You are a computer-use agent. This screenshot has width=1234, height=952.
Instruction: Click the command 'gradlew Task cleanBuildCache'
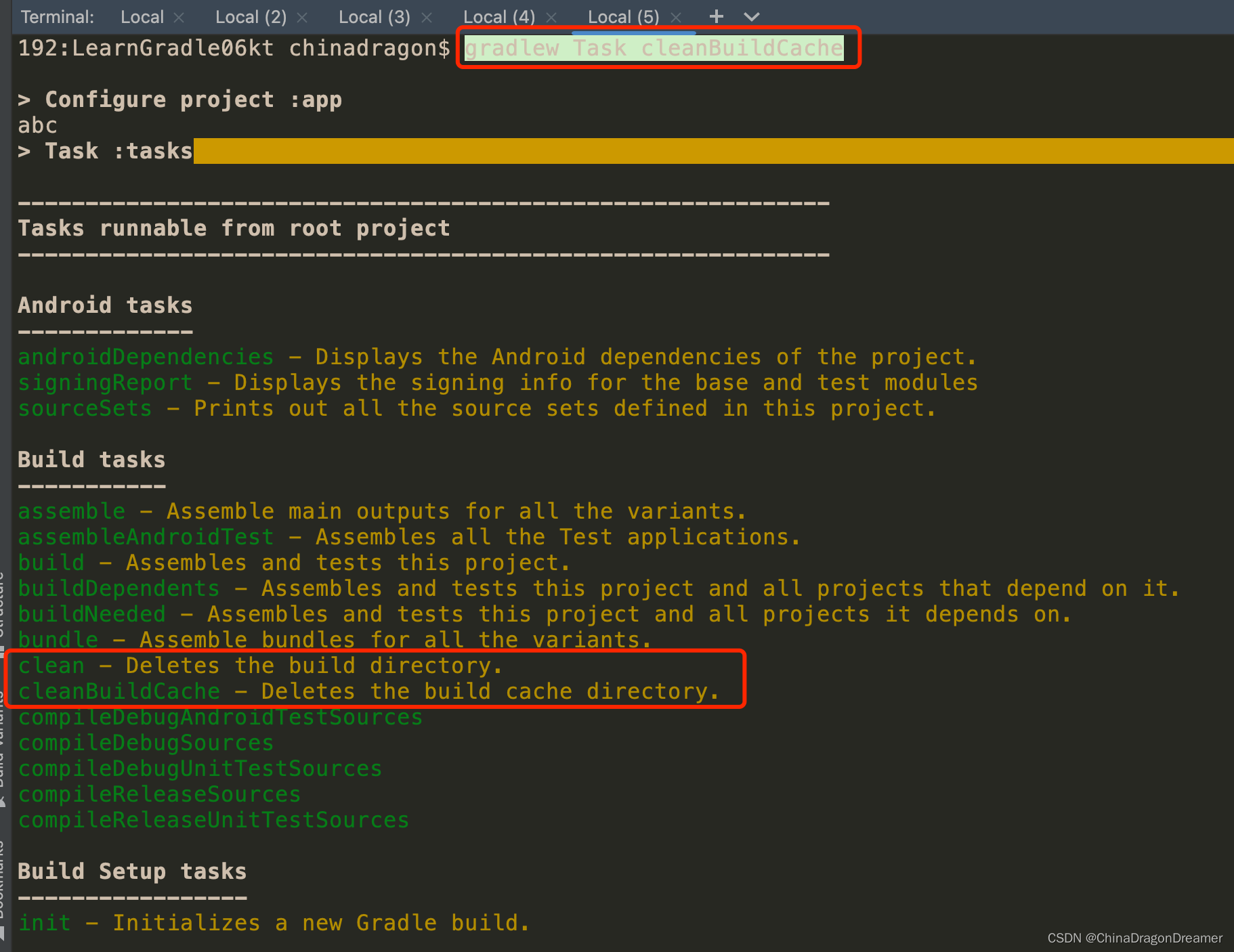(654, 48)
